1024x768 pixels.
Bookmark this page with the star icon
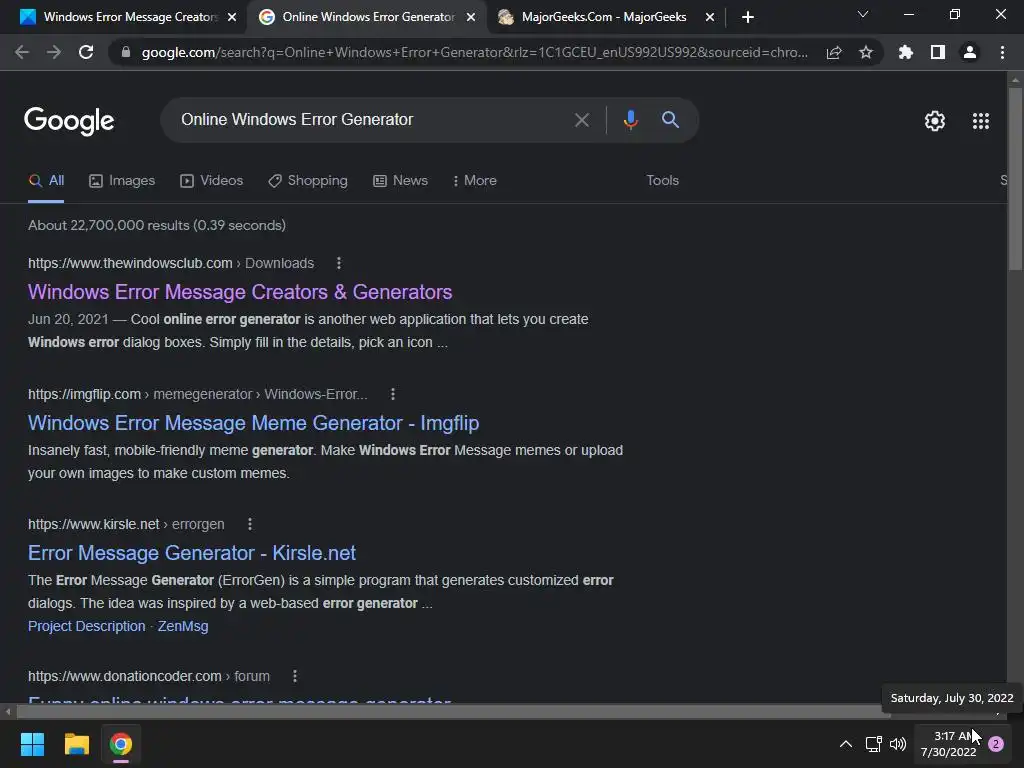coord(866,52)
